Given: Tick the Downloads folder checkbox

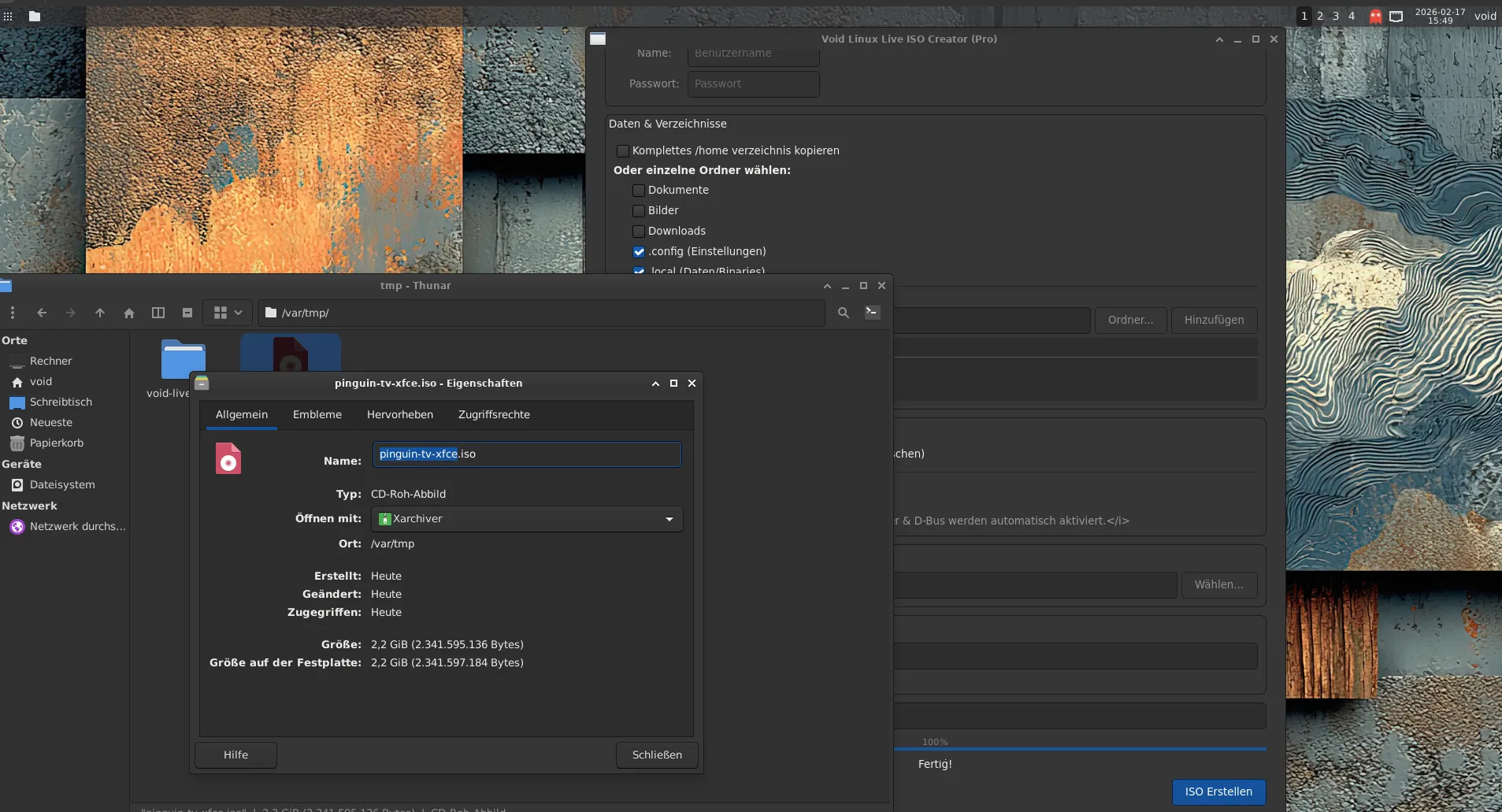Looking at the screenshot, I should pyautogui.click(x=639, y=232).
